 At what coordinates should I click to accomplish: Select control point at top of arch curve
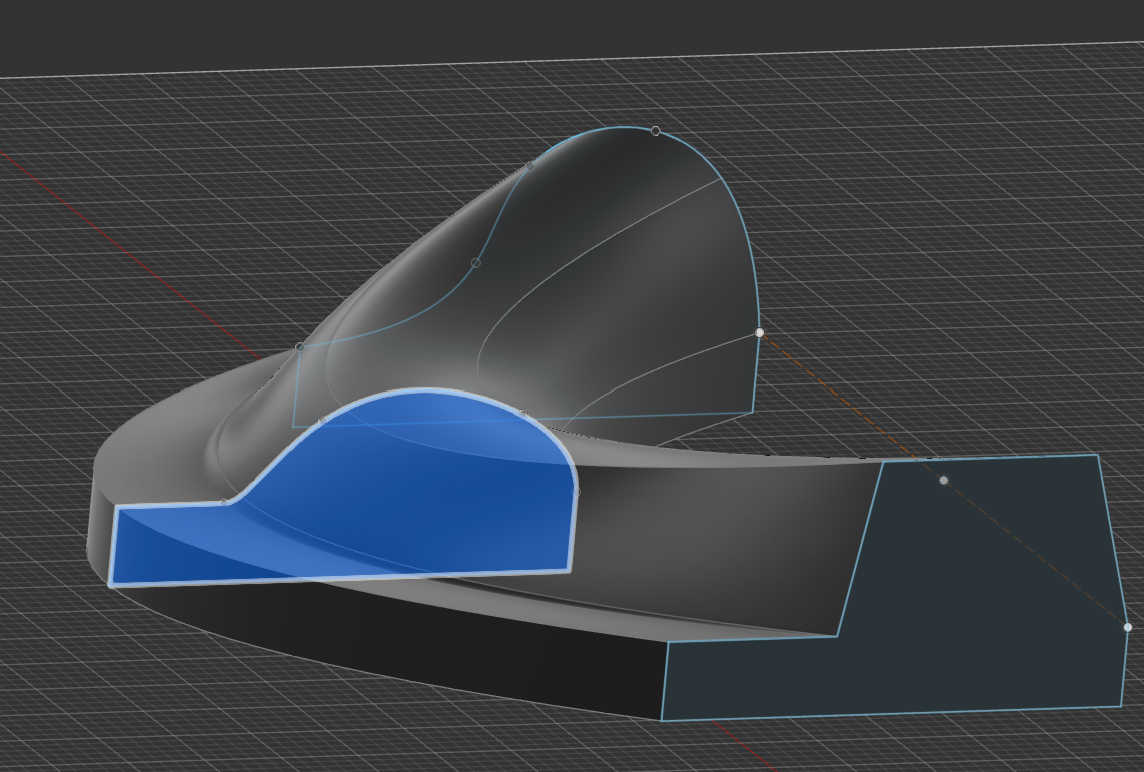coord(655,131)
